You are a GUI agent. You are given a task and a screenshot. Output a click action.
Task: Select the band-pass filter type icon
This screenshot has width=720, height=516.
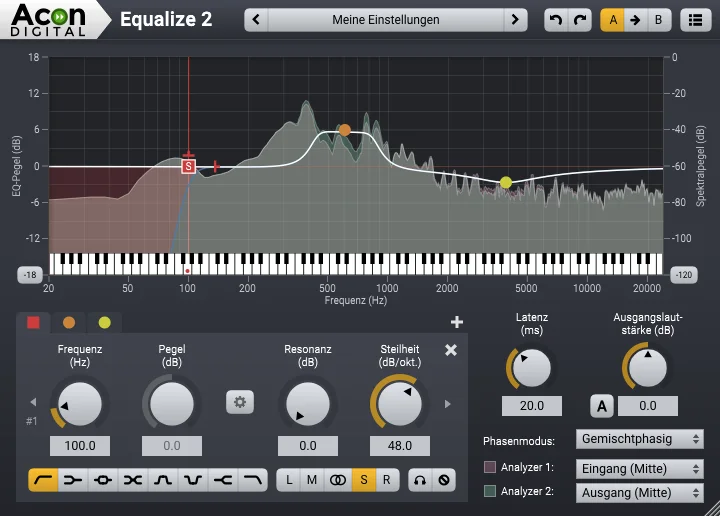(163, 480)
